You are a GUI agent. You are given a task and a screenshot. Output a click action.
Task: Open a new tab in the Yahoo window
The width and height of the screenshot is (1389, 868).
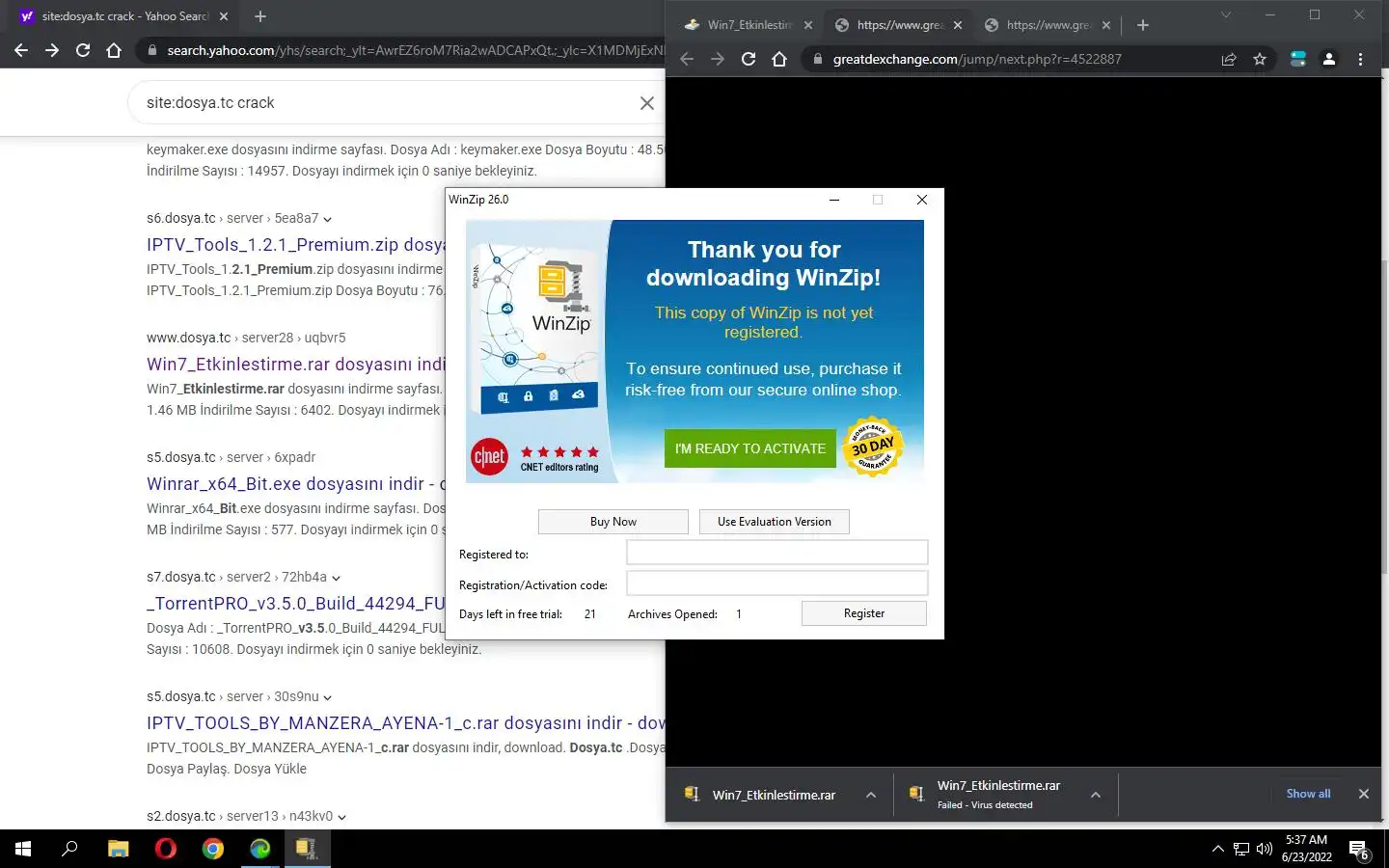(x=260, y=16)
